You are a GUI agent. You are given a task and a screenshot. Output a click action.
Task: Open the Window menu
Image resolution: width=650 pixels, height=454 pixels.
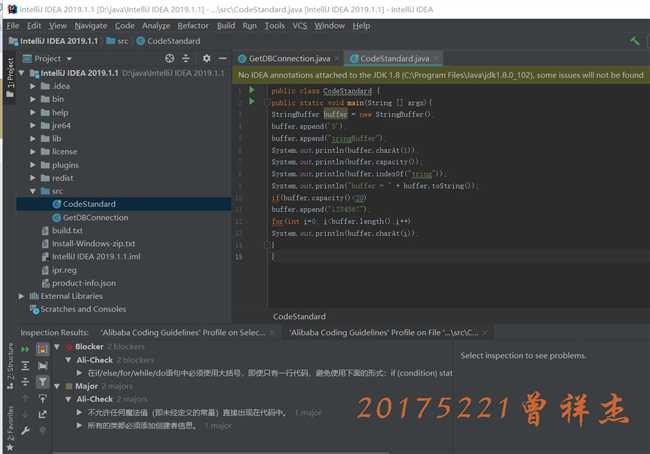click(329, 26)
